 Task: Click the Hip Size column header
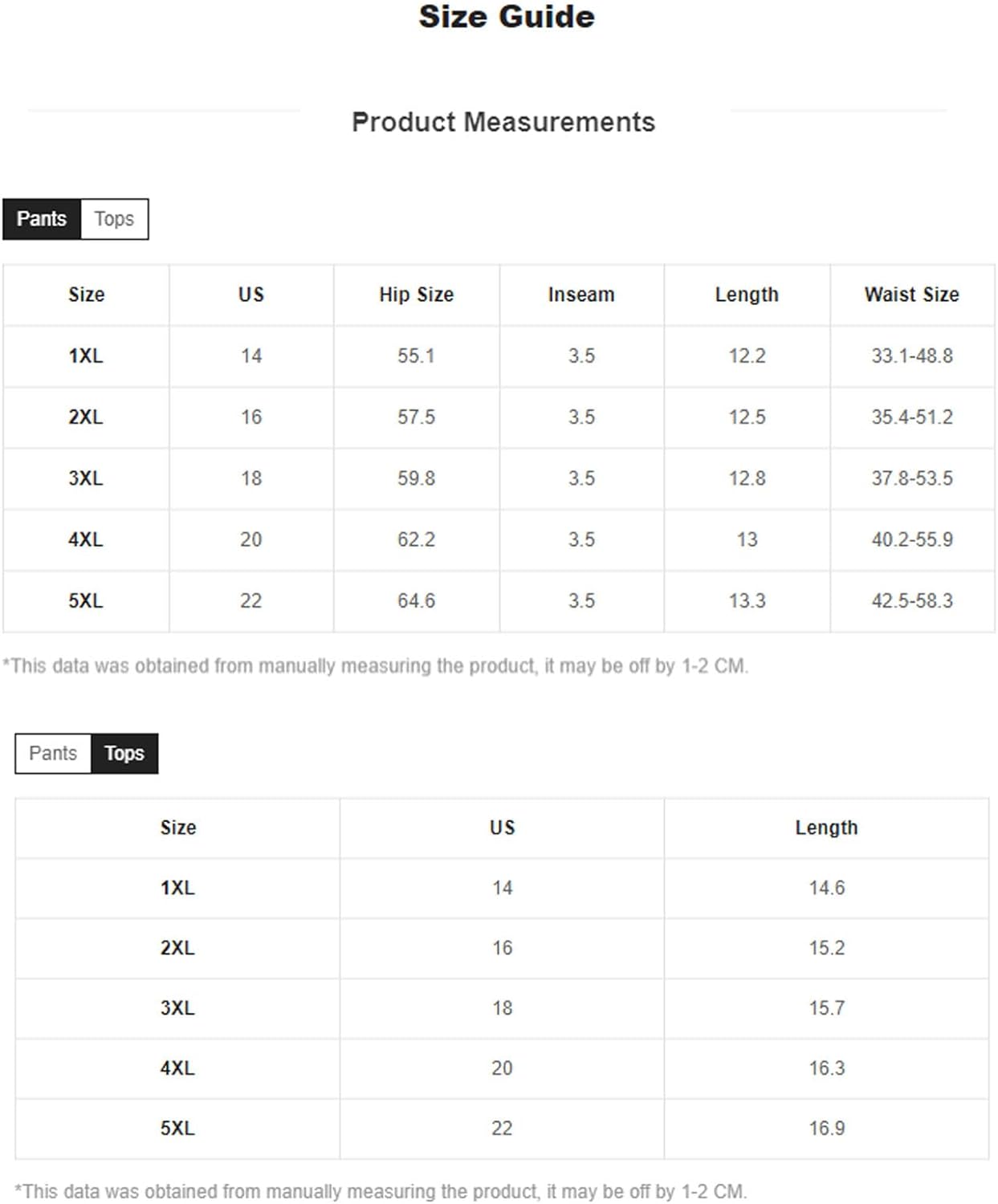(417, 295)
